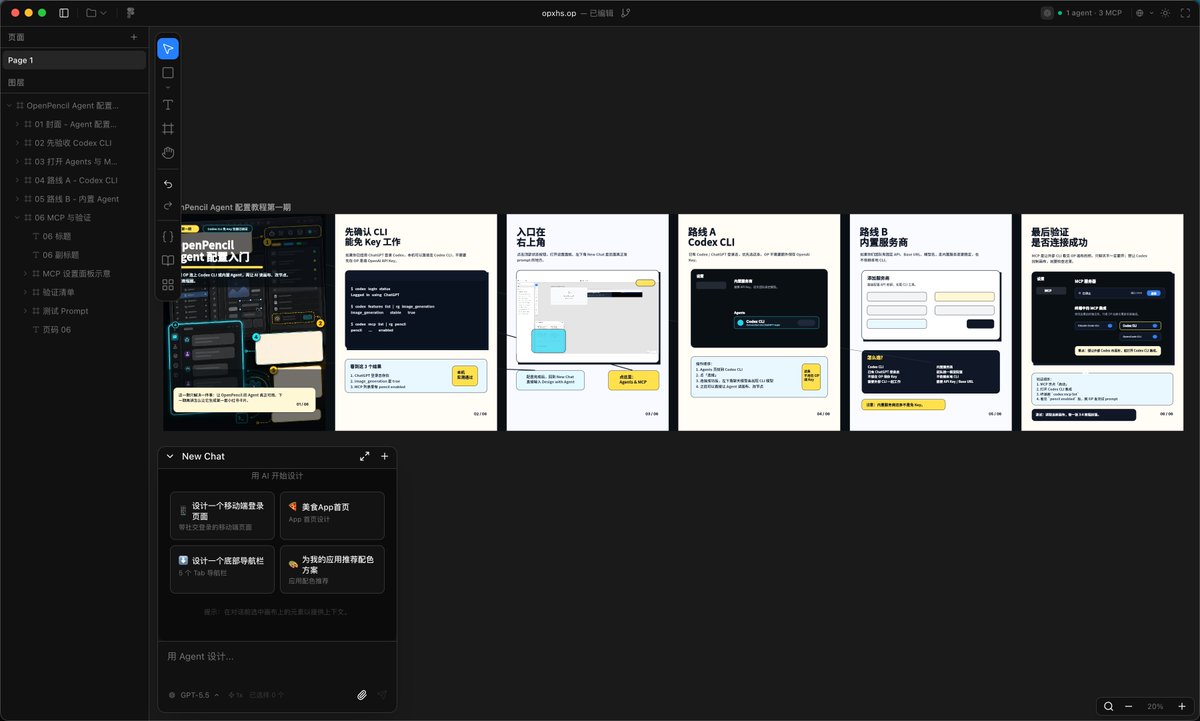Choose the Text tool
This screenshot has width=1200, height=721.
[x=168, y=105]
